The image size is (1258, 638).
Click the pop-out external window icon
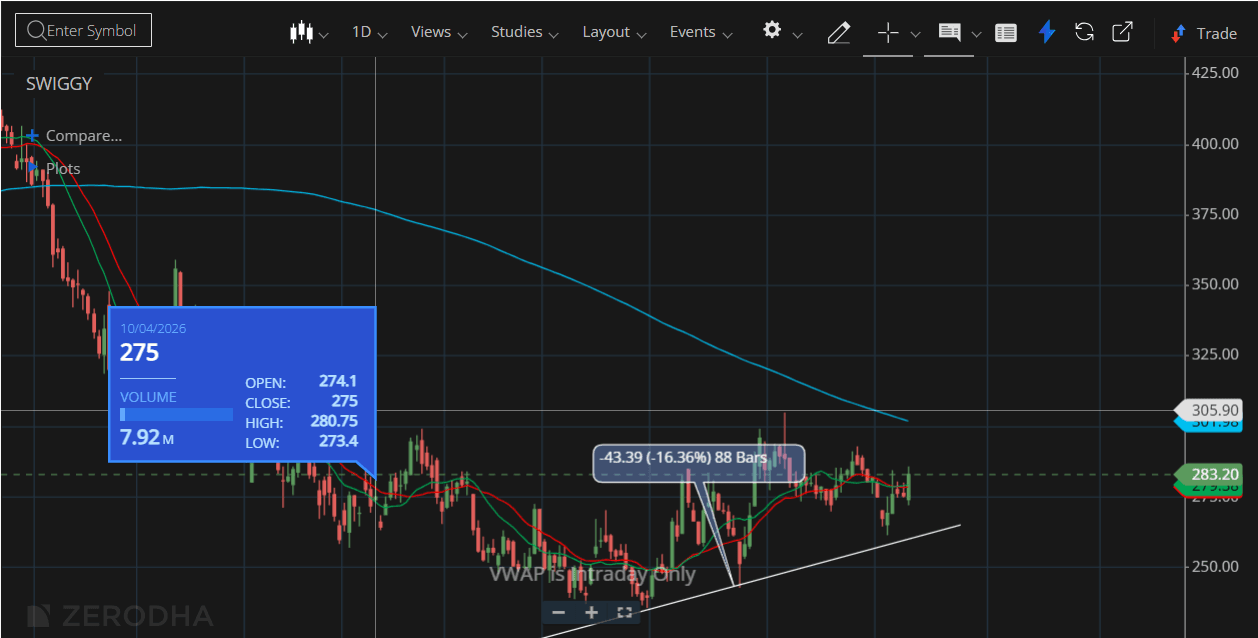[1123, 32]
